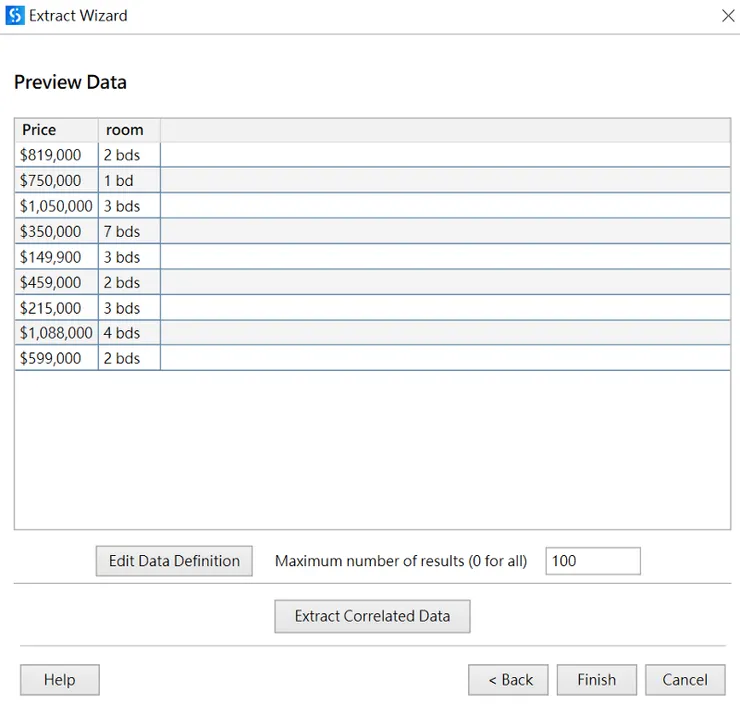
Task: Select the $750,000 price cell
Action: pos(56,181)
